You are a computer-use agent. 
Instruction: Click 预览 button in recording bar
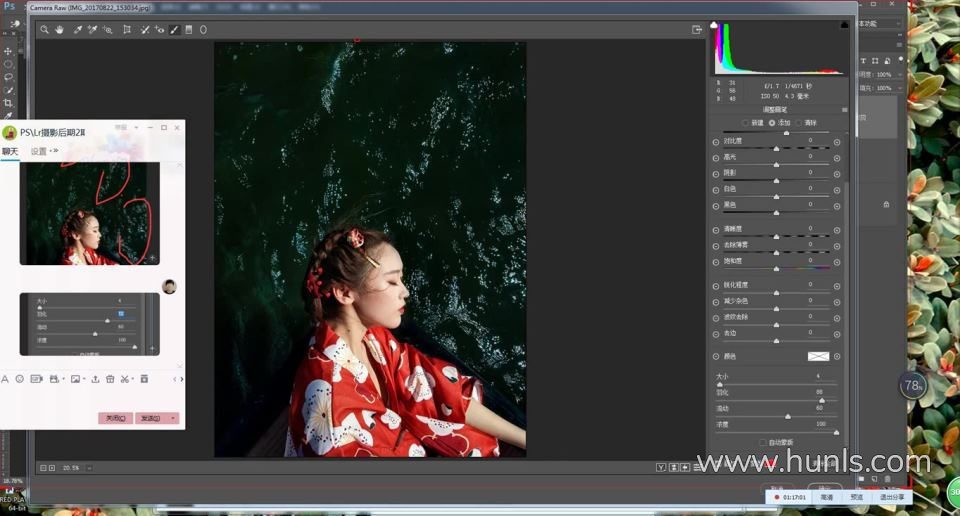point(857,497)
